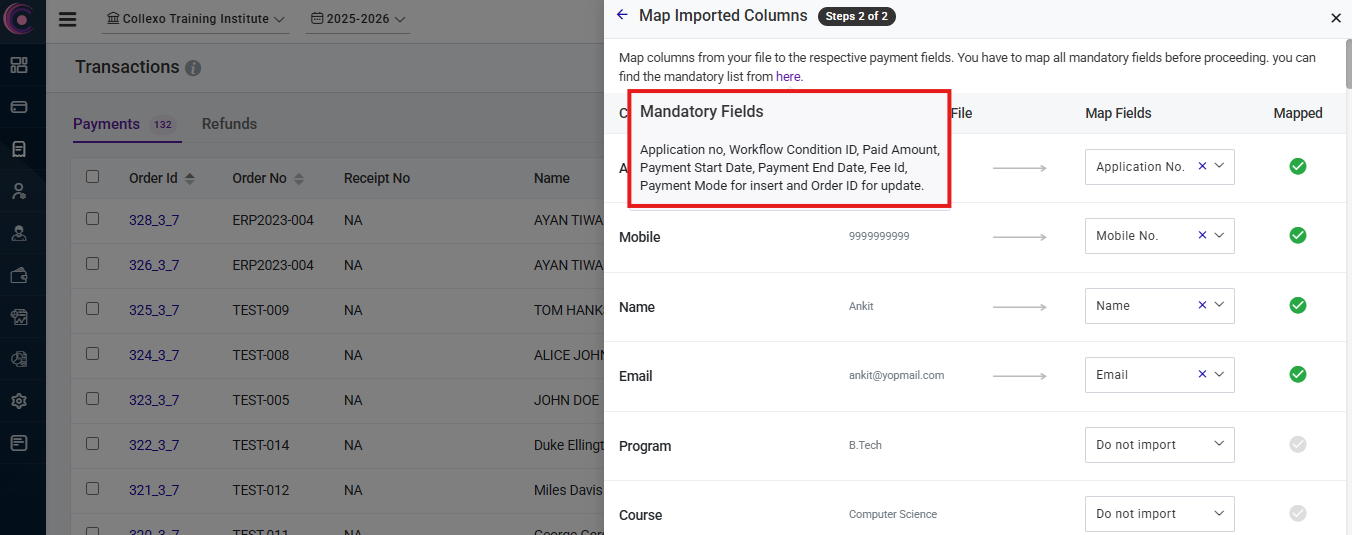1352x535 pixels.
Task: Click the Transactions info icon
Action: click(x=193, y=68)
